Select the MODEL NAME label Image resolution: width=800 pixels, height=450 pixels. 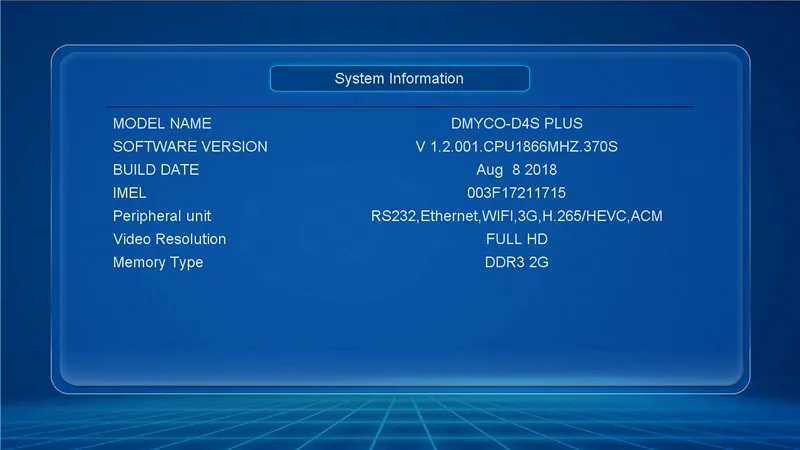[x=162, y=123]
